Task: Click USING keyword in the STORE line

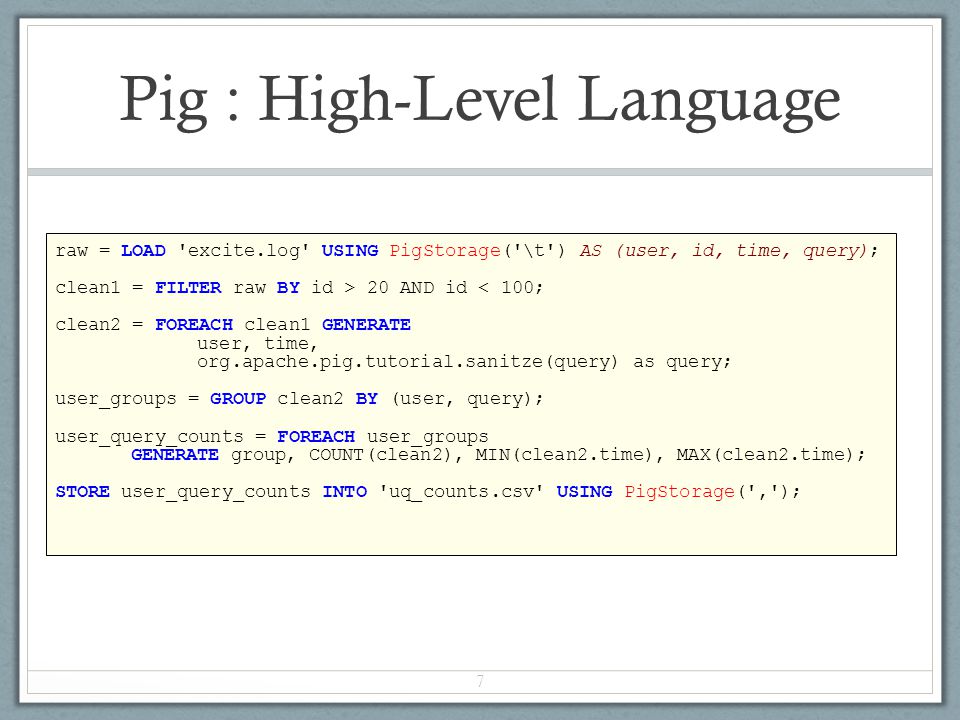Action: pyautogui.click(x=584, y=492)
